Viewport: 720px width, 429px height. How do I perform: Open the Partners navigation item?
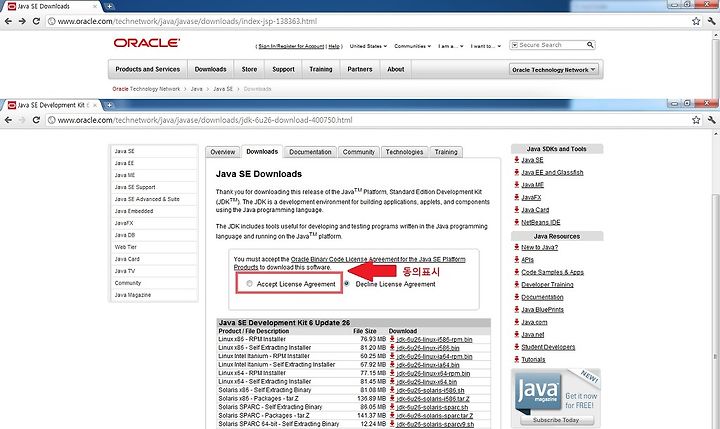[x=360, y=69]
